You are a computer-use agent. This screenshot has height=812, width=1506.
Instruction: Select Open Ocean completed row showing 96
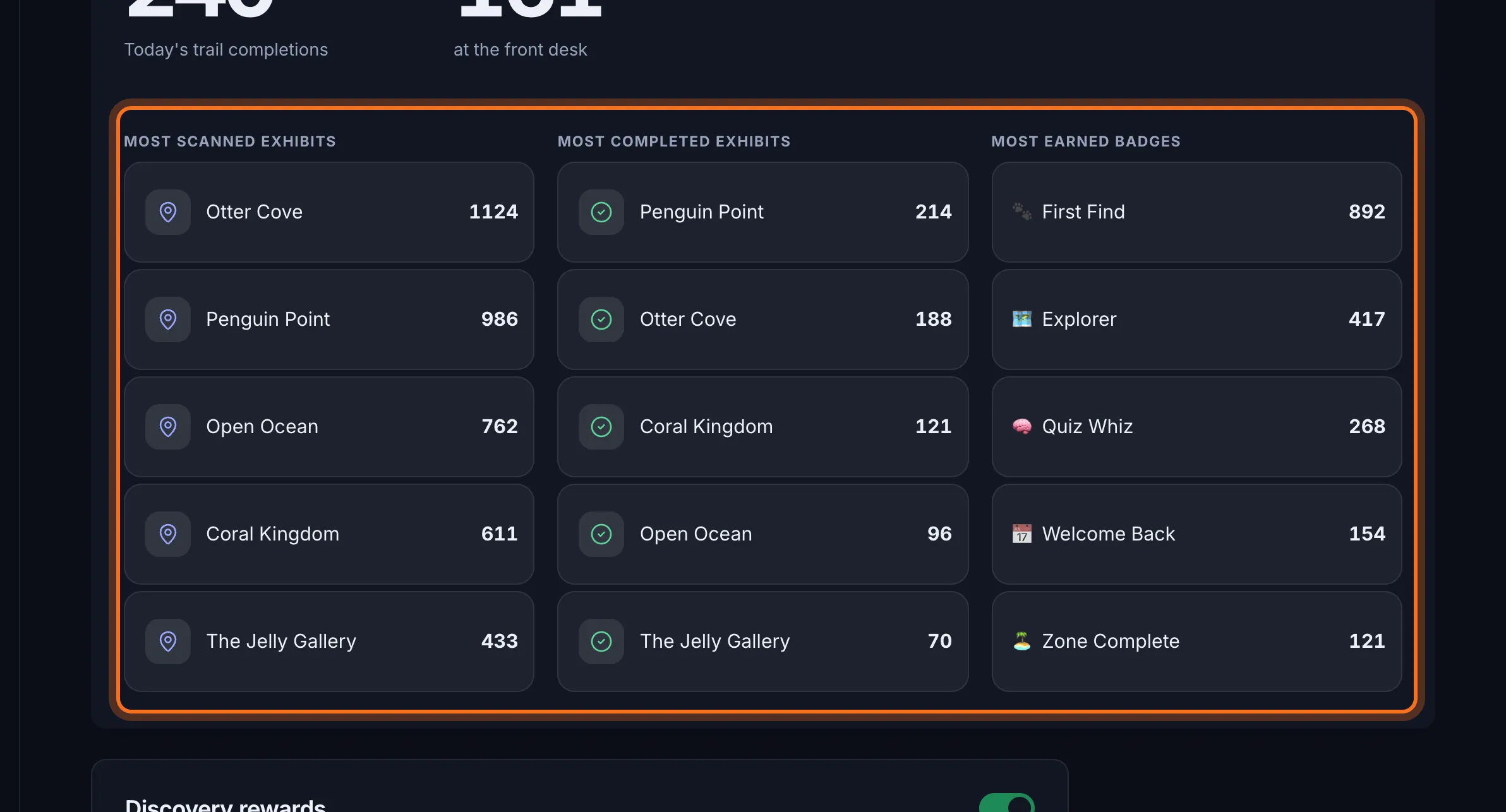tap(762, 534)
